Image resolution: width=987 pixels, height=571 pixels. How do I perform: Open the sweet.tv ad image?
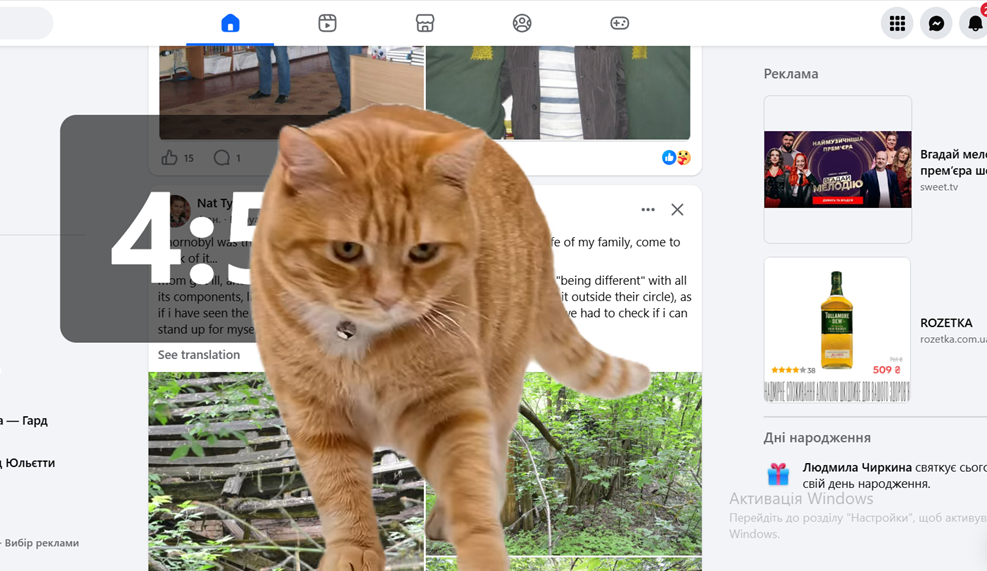pyautogui.click(x=838, y=169)
